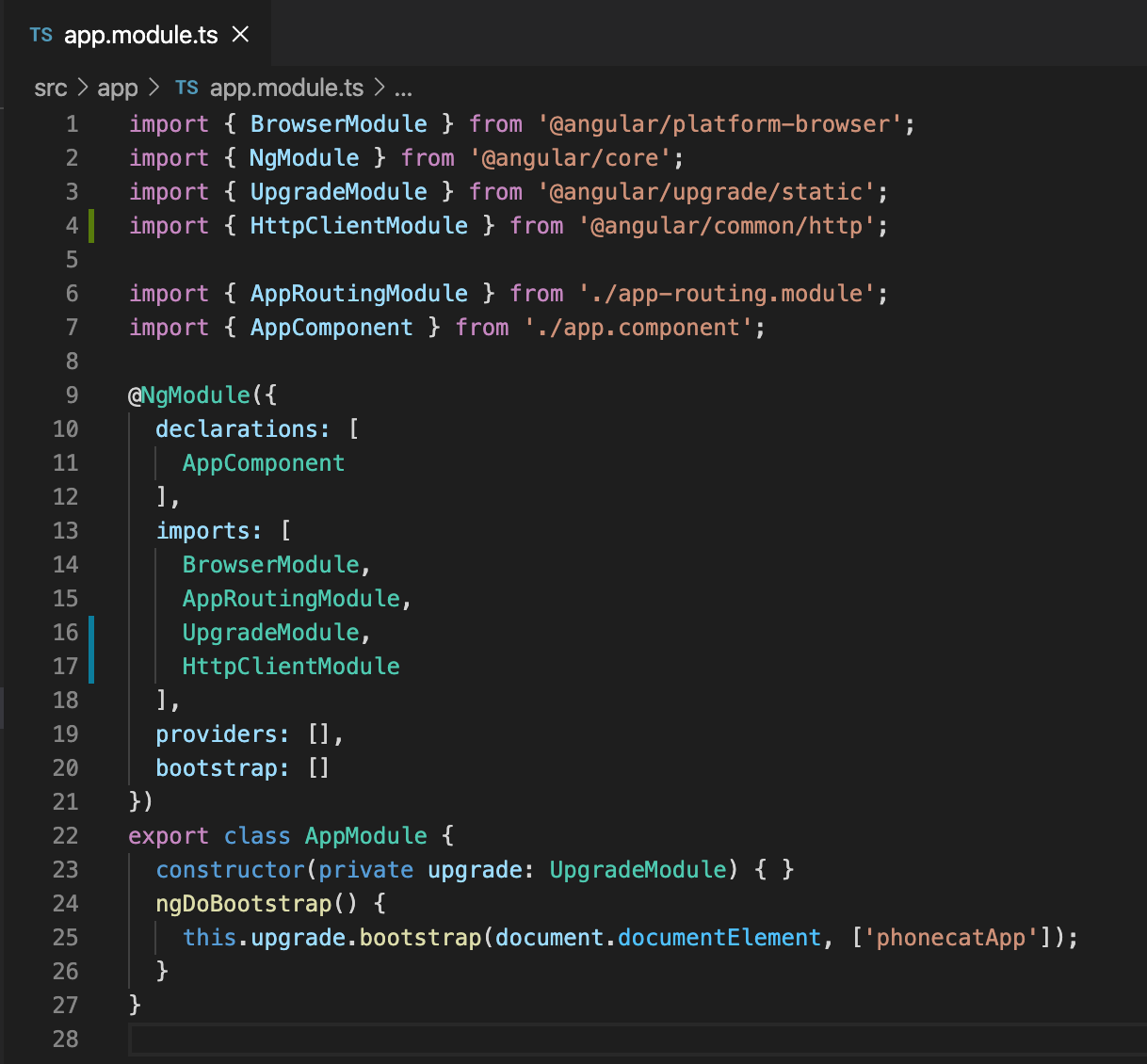Click line number 9 in the gutter
1147x1064 pixels.
73,395
